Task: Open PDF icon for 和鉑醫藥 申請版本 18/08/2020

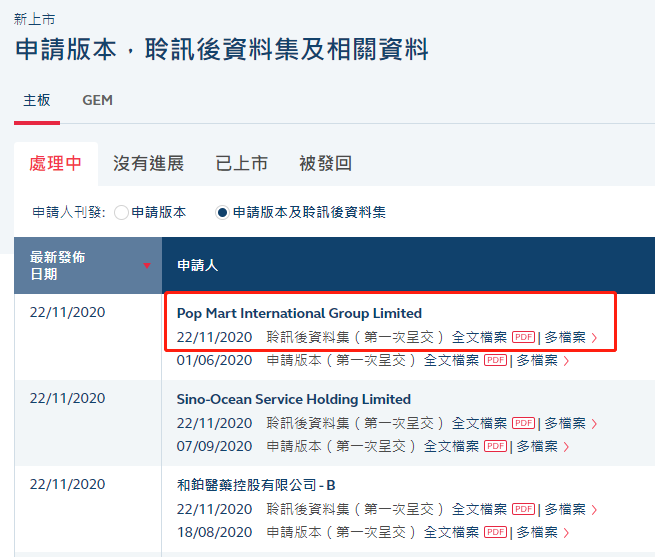Action: 495,533
